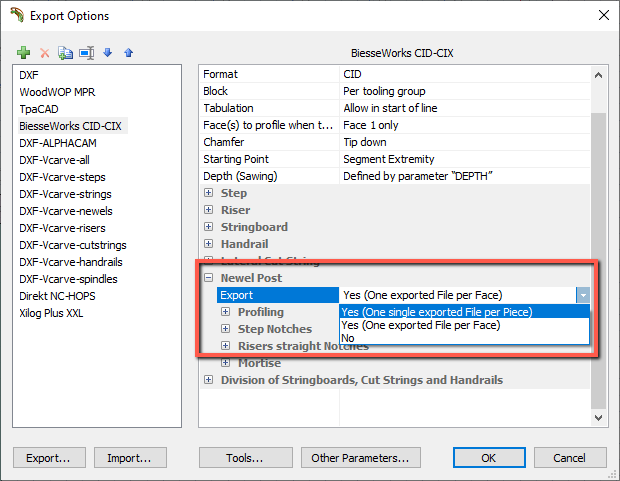
Task: Select Xilog Plus XXL in the list
Action: [51, 313]
